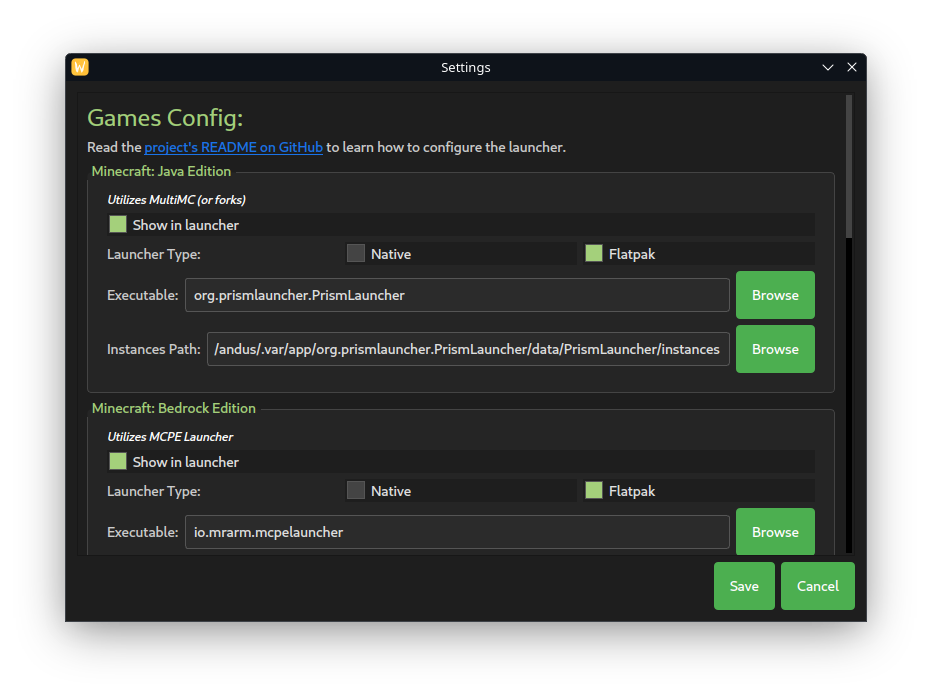Viewport: 932px width, 699px height.
Task: Select Flatpak launcher type for Bedrock Edition
Action: click(593, 491)
